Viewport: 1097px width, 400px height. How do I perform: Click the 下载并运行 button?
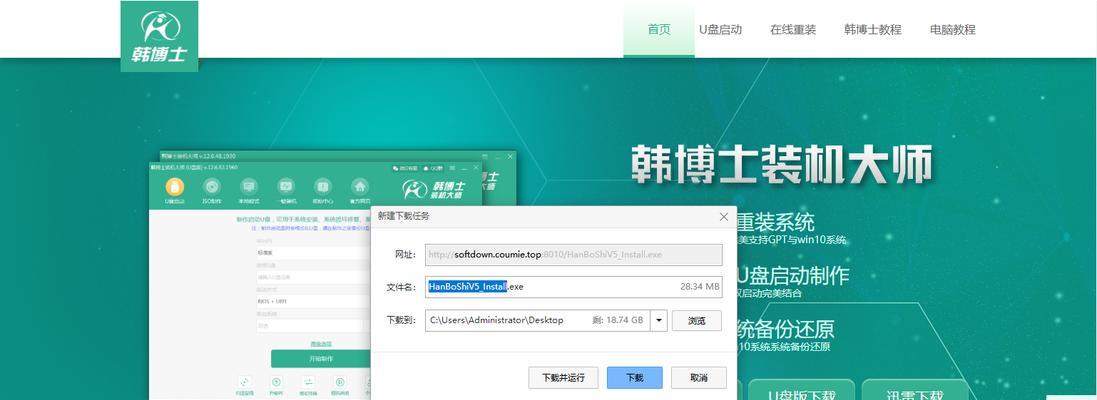[x=563, y=378]
